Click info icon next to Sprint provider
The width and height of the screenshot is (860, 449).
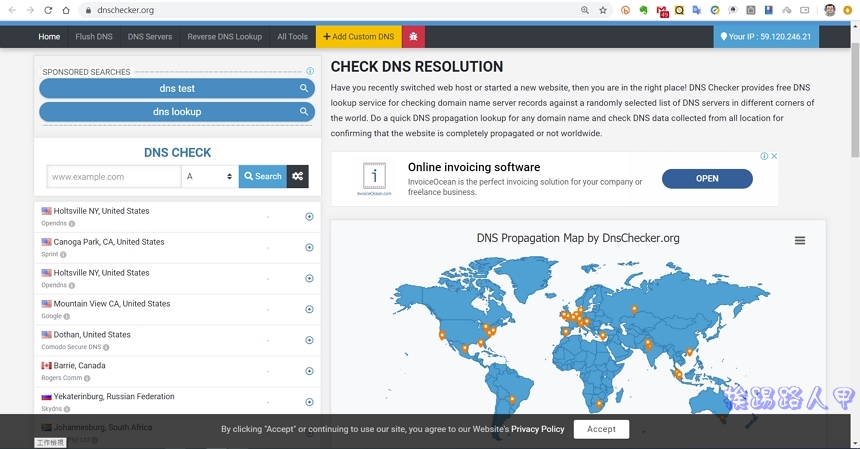coord(63,254)
